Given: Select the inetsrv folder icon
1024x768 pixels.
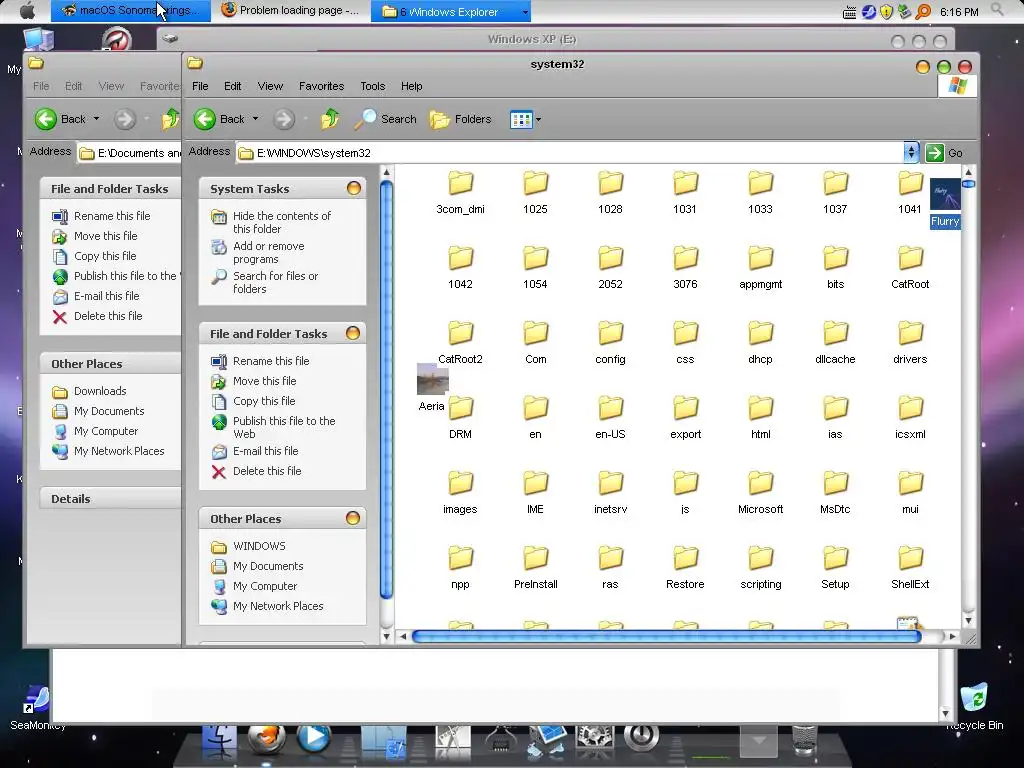Looking at the screenshot, I should coord(610,484).
